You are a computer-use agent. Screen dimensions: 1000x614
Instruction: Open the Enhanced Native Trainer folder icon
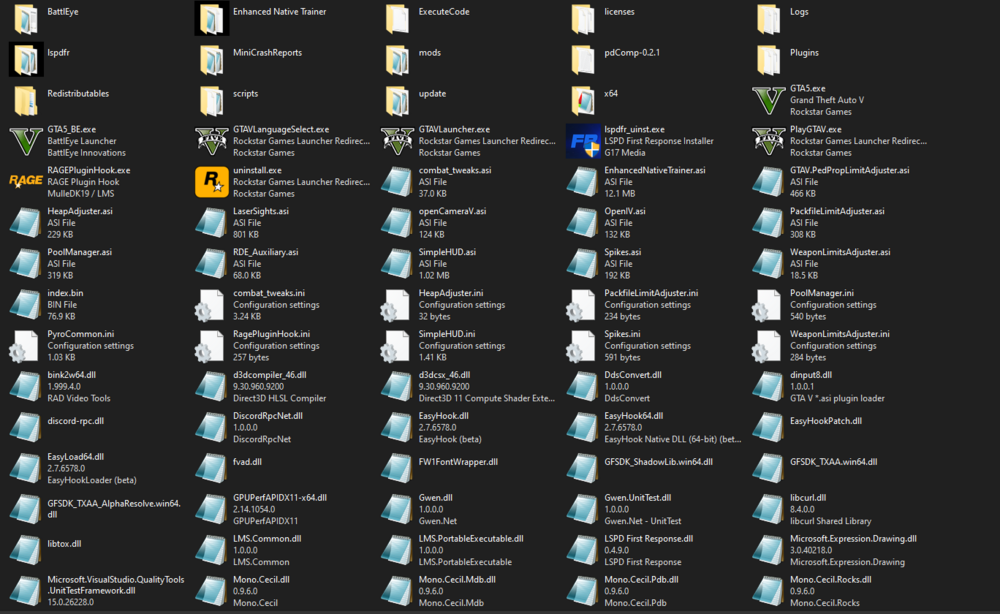[212, 18]
